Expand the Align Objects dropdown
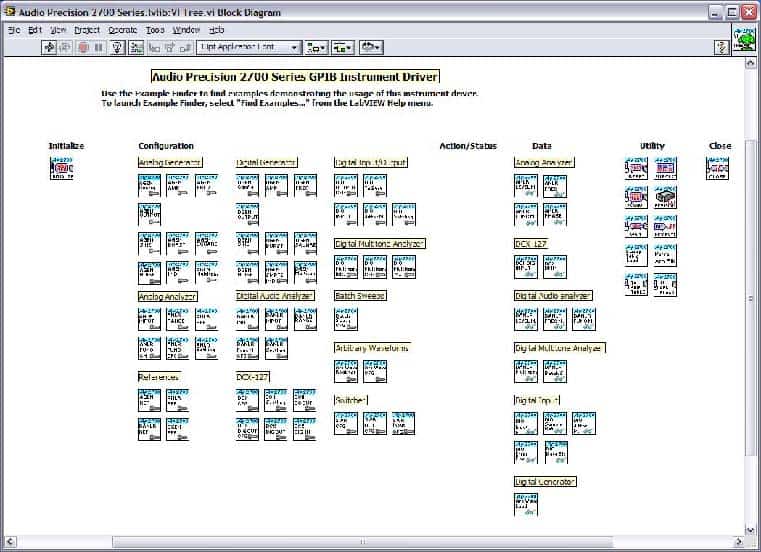Image resolution: width=761 pixels, height=552 pixels. [x=316, y=47]
